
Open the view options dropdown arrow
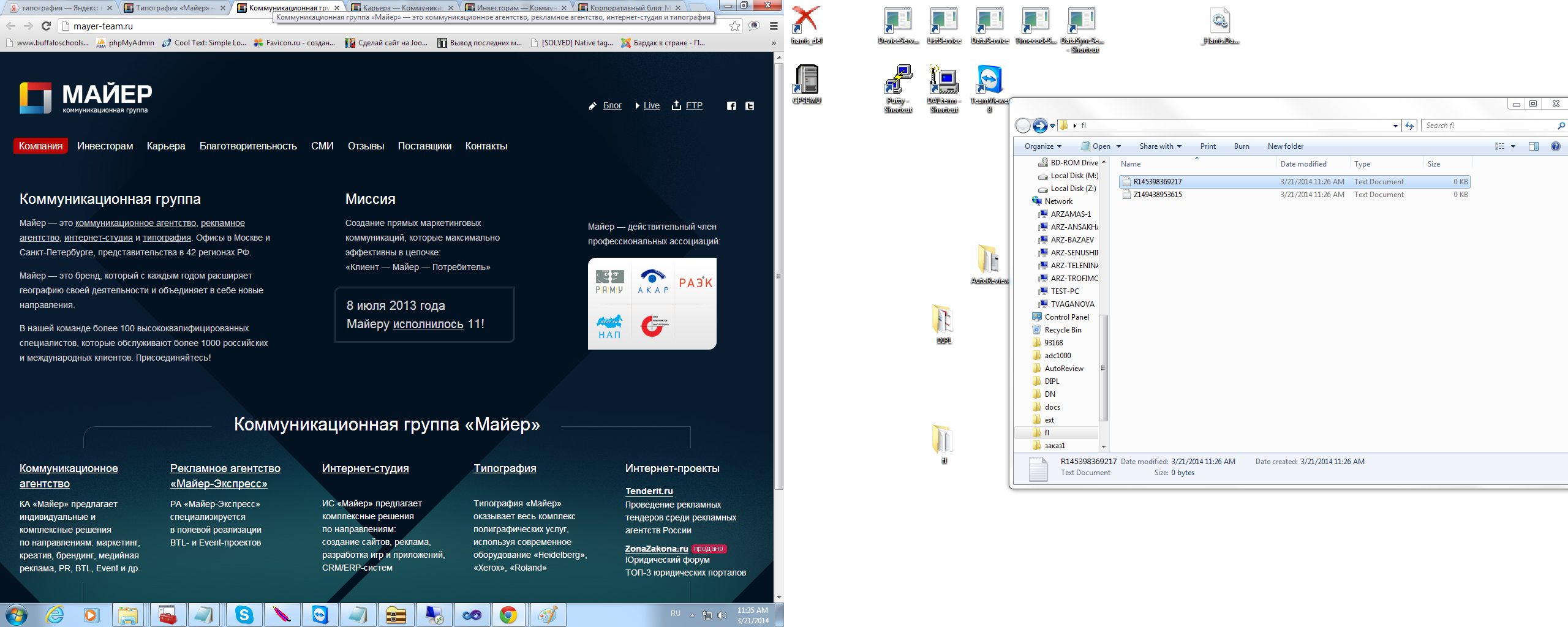pos(1513,146)
